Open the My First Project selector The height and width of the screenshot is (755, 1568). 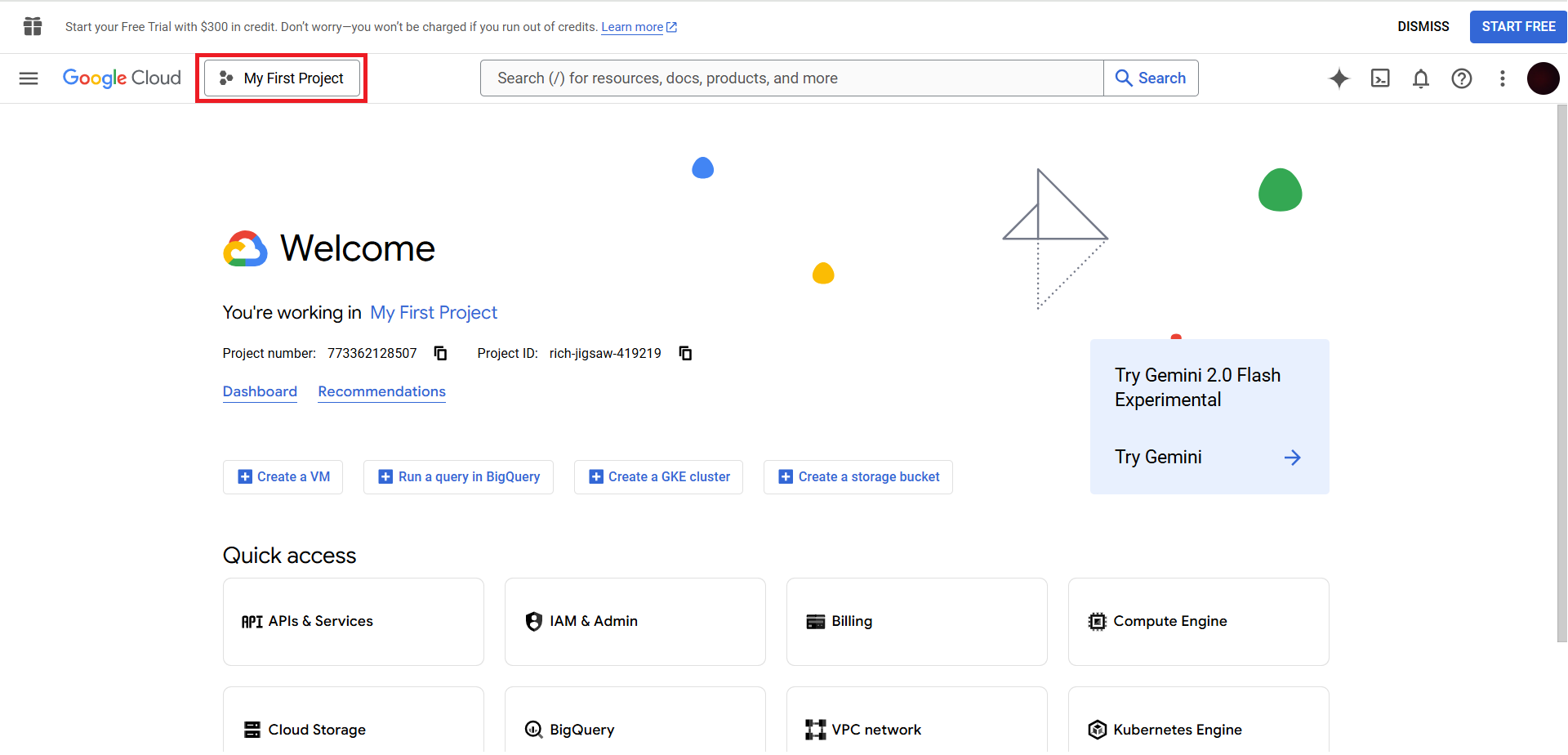coord(282,78)
